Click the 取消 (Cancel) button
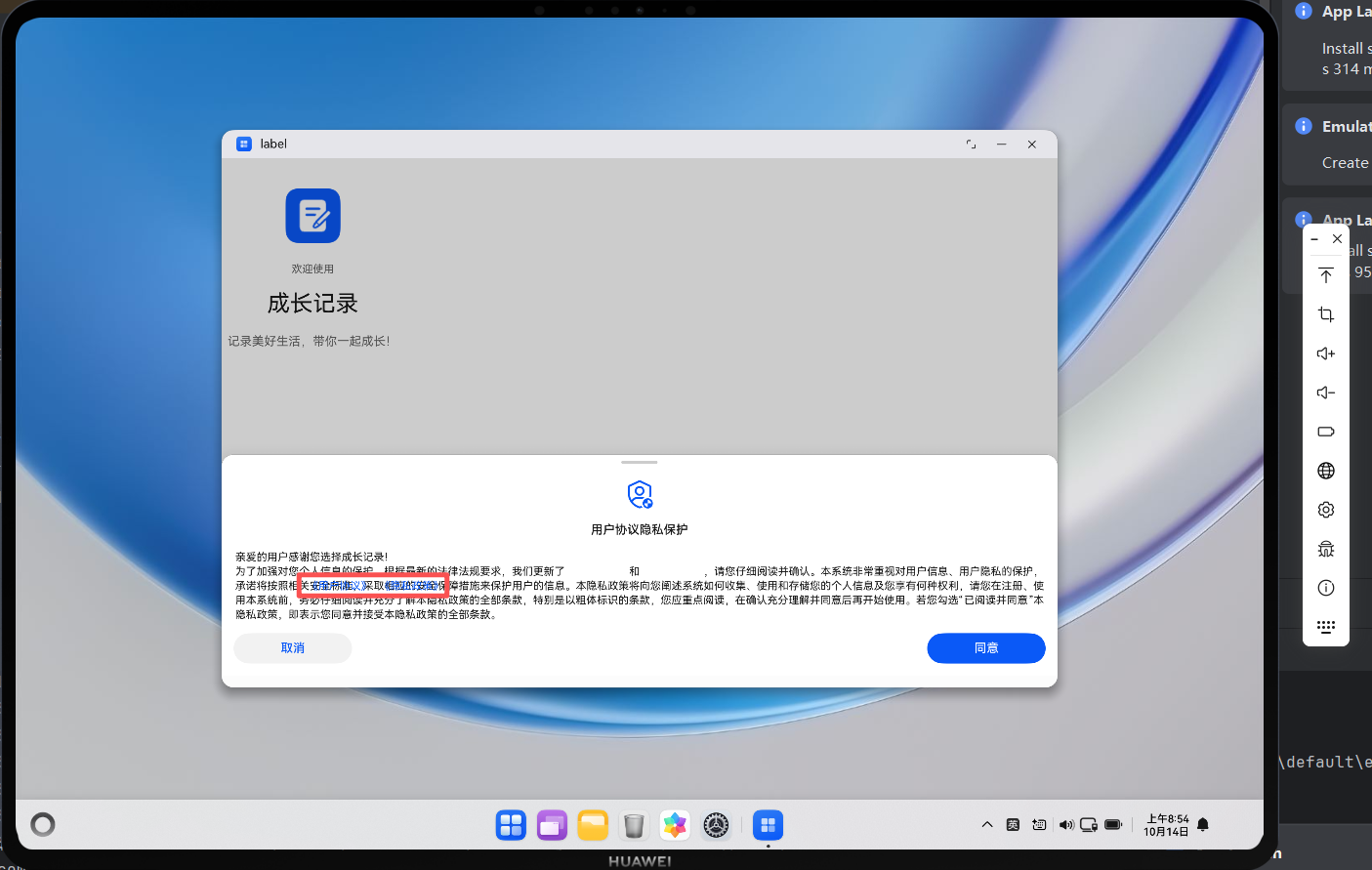Screen dimensions: 1372x870 pyautogui.click(x=292, y=648)
